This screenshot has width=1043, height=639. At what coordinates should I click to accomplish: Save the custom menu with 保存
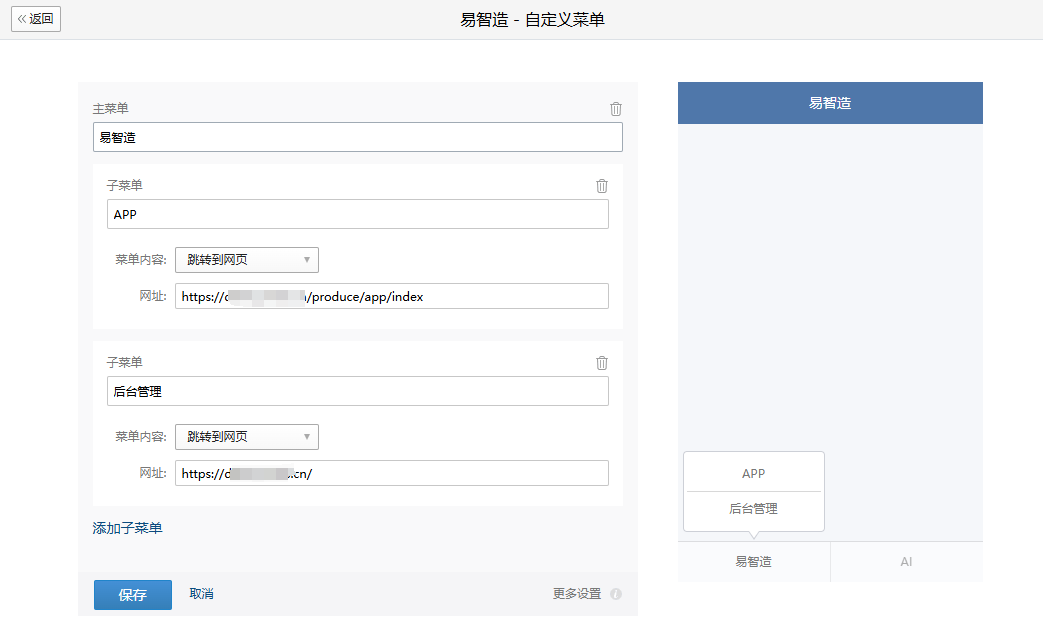click(133, 594)
